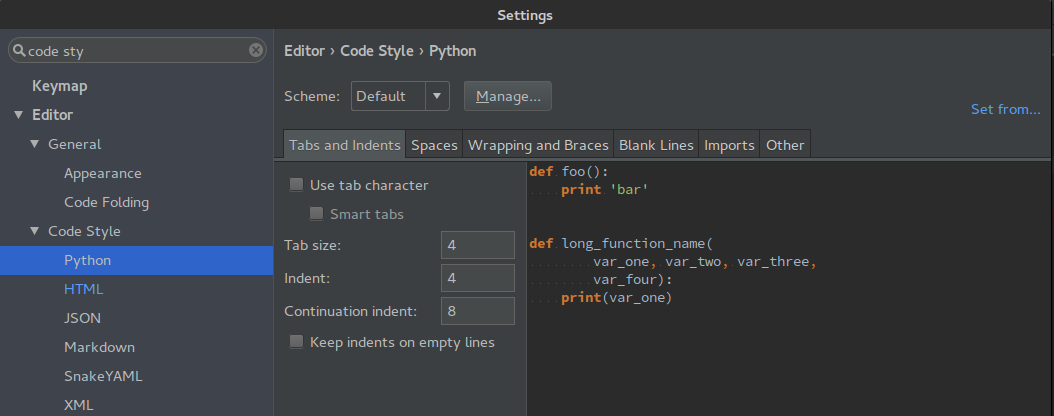This screenshot has width=1054, height=416.
Task: Open the Scheme dropdown arrow
Action: pyautogui.click(x=437, y=96)
